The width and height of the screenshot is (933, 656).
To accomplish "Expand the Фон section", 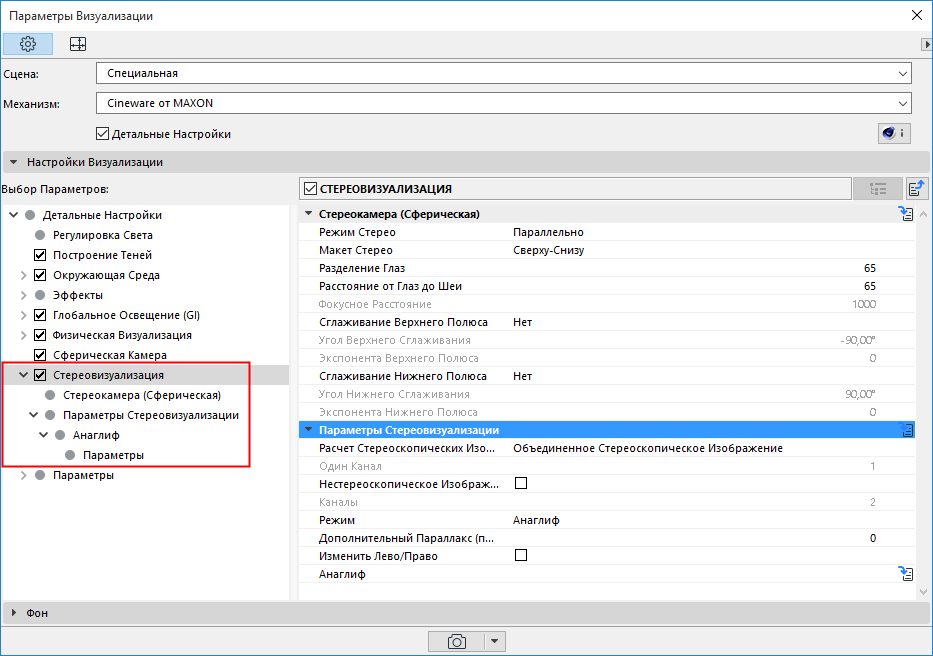I will (14, 613).
